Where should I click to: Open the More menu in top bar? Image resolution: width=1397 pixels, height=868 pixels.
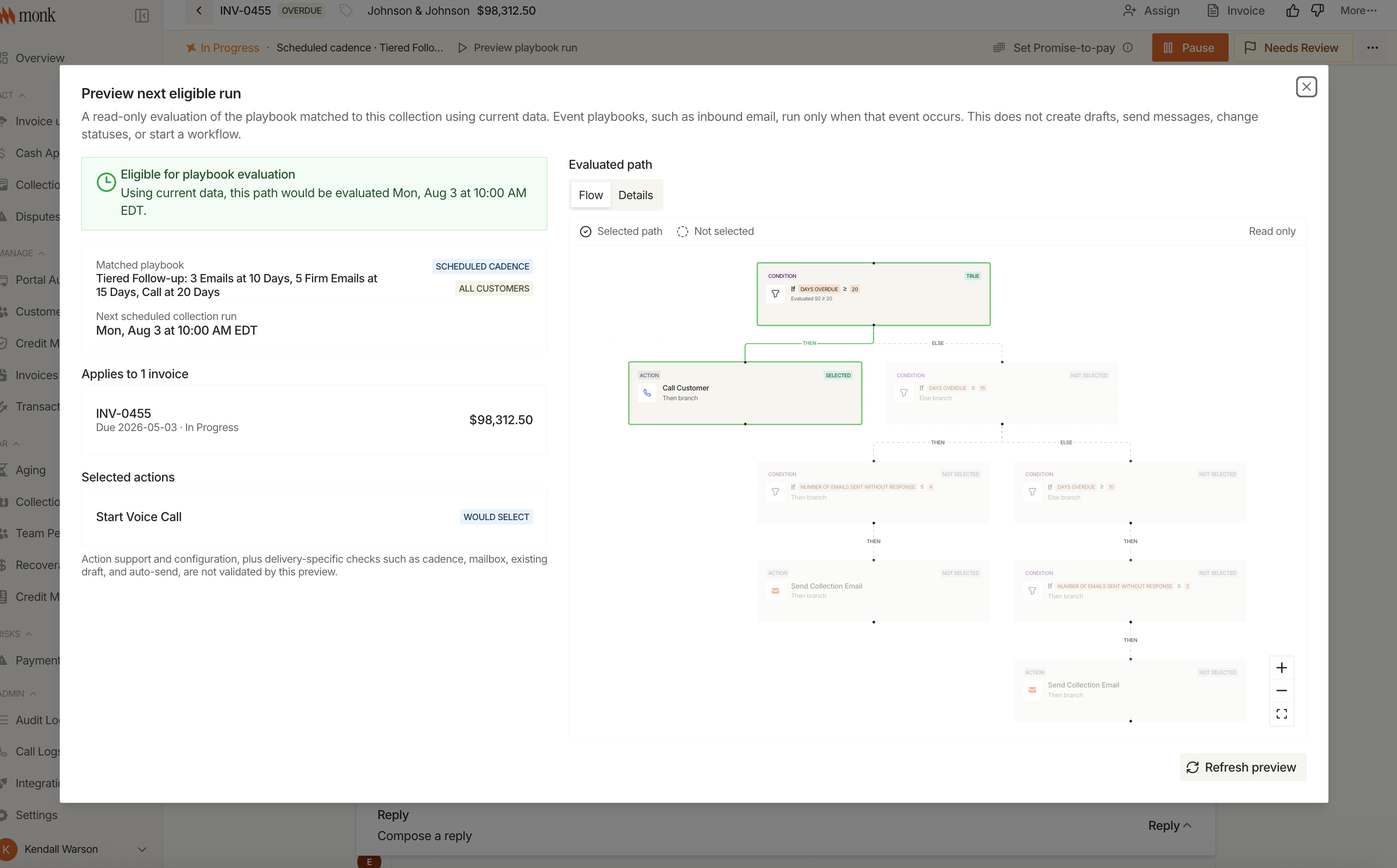pyautogui.click(x=1358, y=10)
